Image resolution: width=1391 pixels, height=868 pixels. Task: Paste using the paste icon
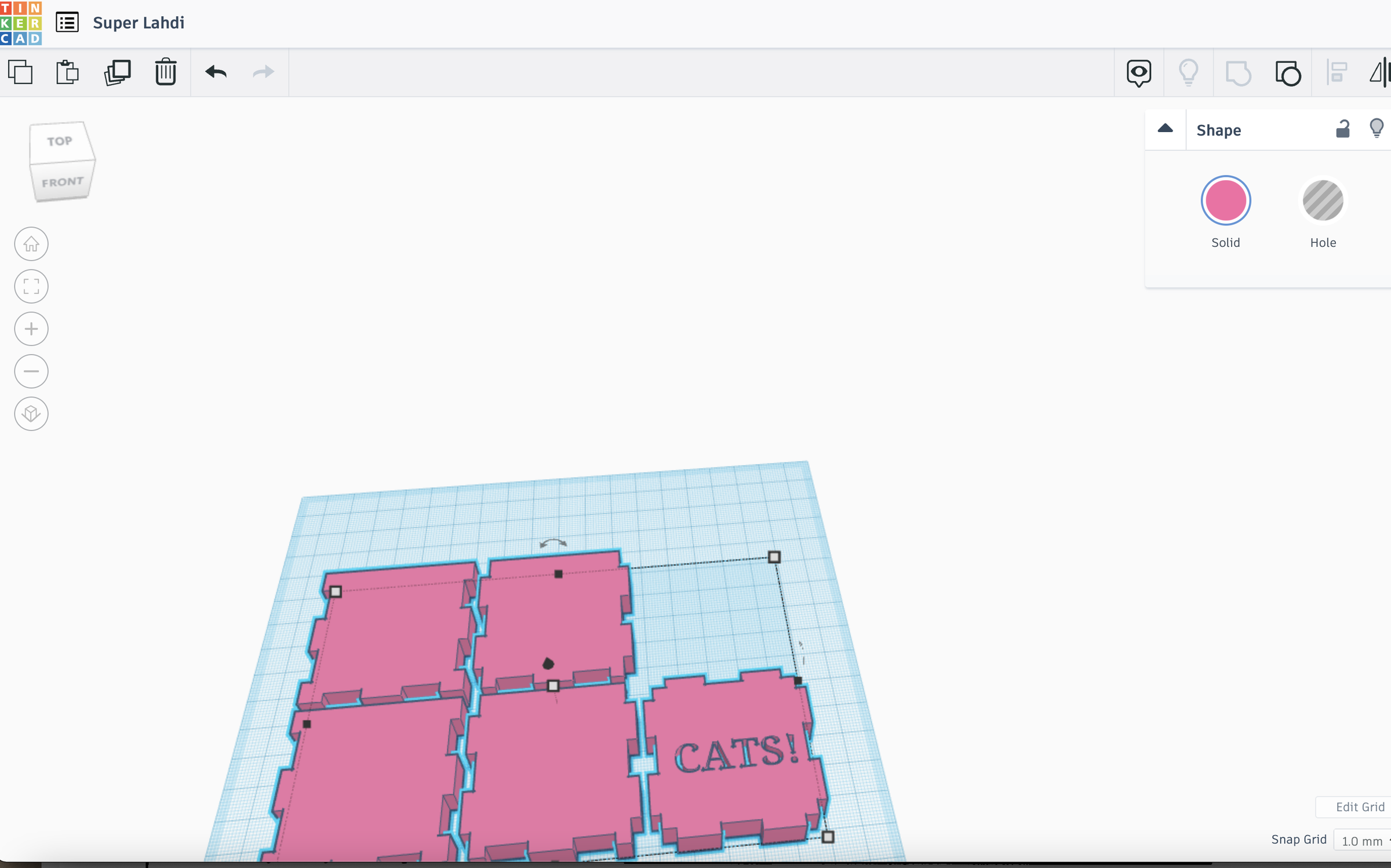[x=67, y=72]
